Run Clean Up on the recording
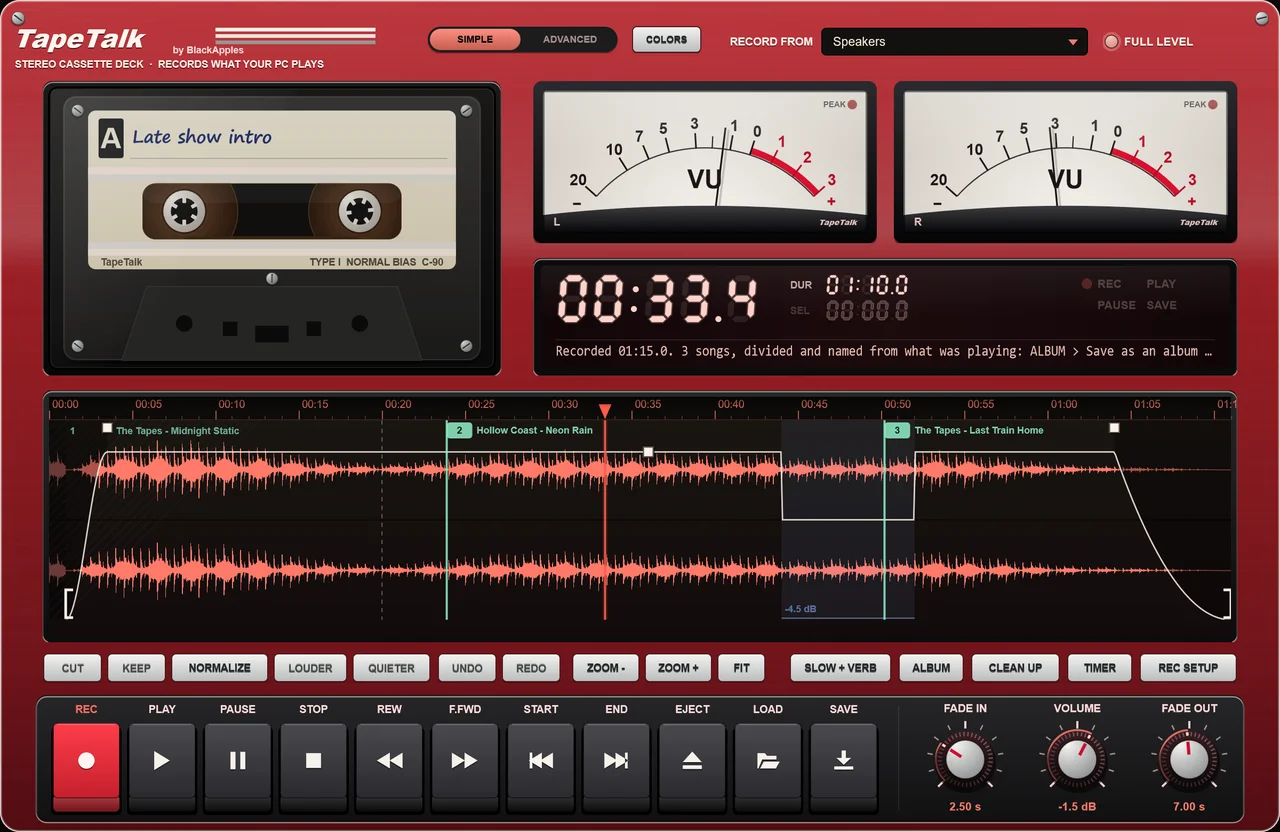 pos(1015,668)
